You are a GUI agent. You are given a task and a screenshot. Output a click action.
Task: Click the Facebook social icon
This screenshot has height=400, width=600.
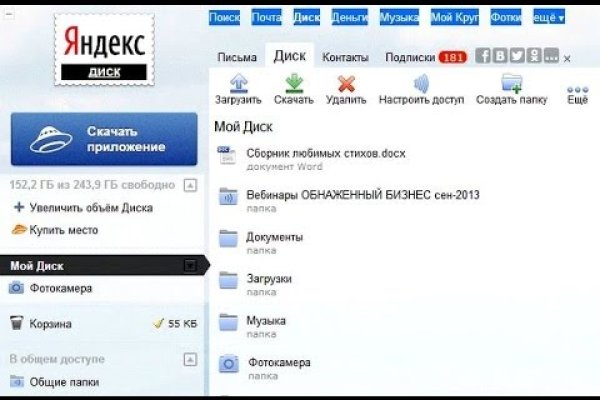[483, 57]
